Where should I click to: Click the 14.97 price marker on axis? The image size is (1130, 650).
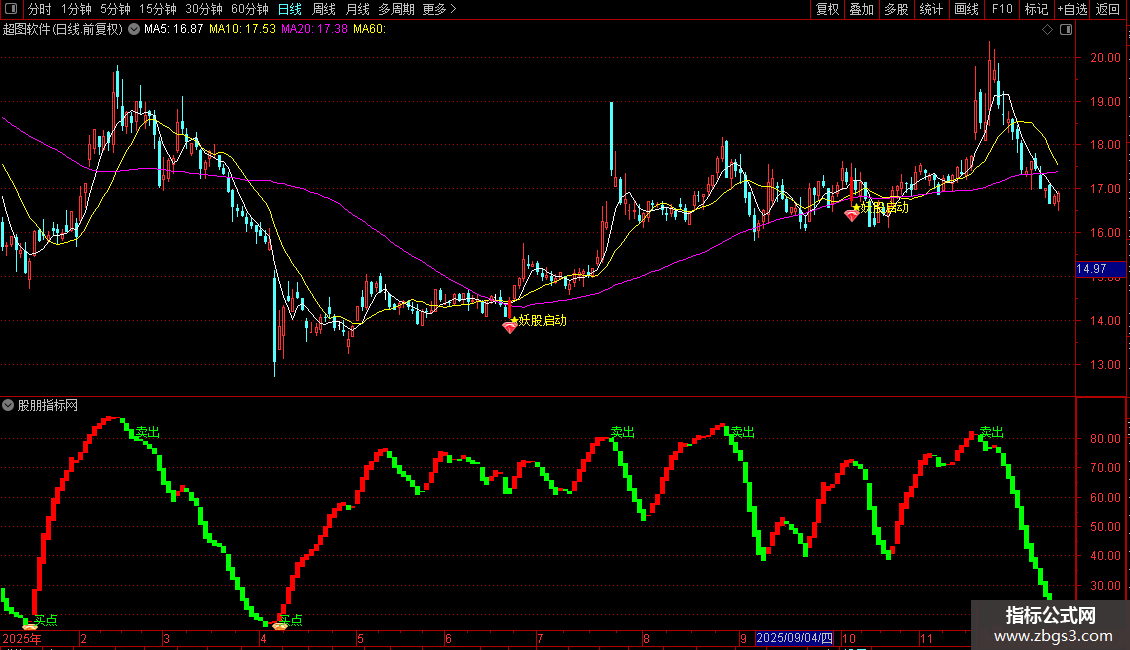tap(1100, 269)
